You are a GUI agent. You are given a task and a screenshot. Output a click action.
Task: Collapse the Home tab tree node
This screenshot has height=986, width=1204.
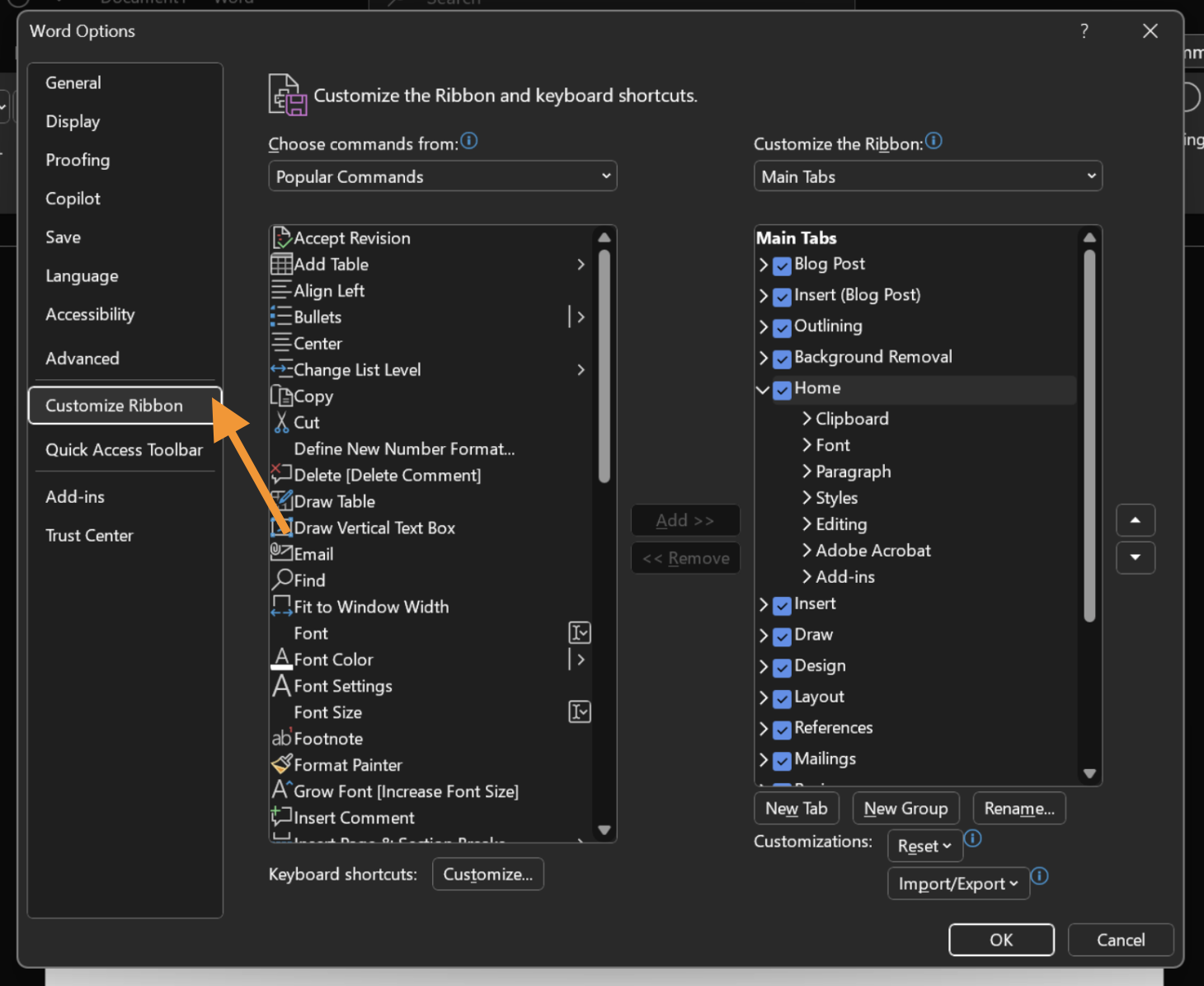coord(763,389)
